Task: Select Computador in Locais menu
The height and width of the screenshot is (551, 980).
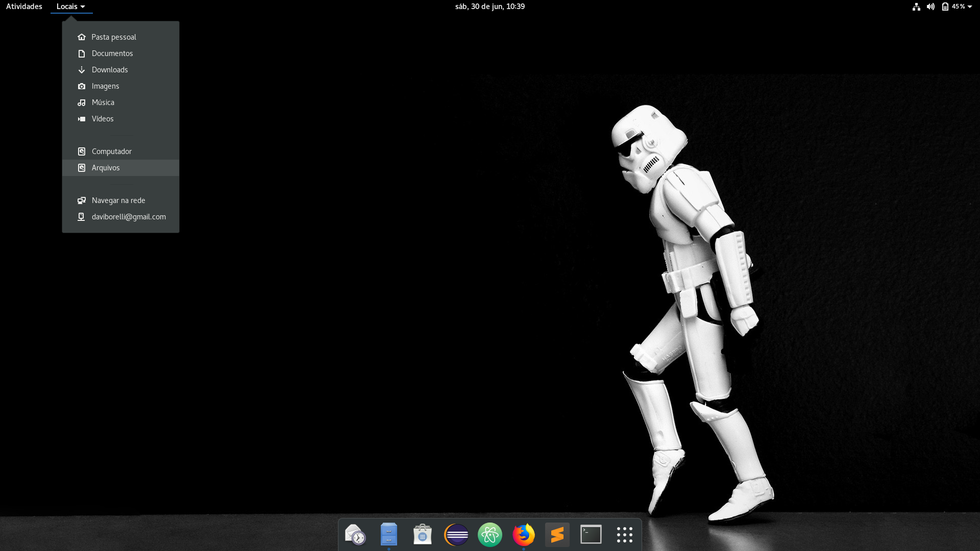Action: click(x=121, y=151)
